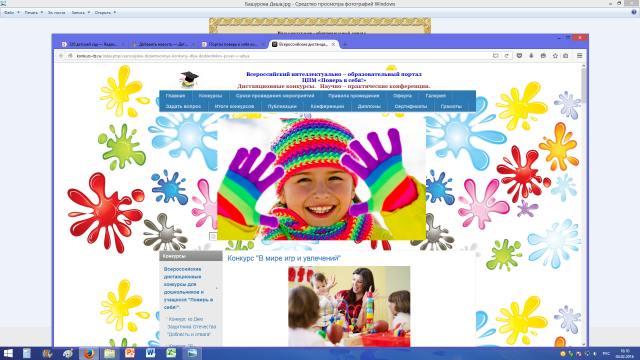Image resolution: width=640 pixels, height=360 pixels.
Task: Switch to the 'Добавить новость' tab
Action: [163, 44]
